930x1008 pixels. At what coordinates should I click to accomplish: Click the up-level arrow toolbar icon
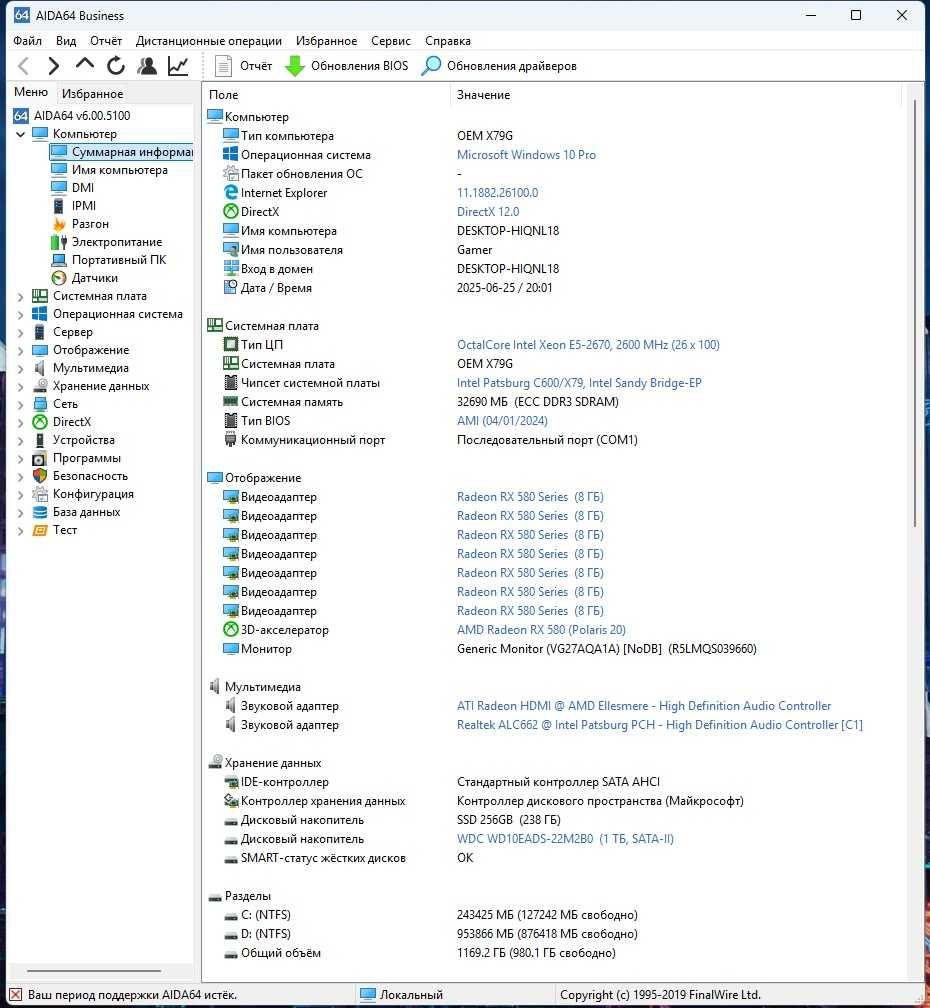85,64
